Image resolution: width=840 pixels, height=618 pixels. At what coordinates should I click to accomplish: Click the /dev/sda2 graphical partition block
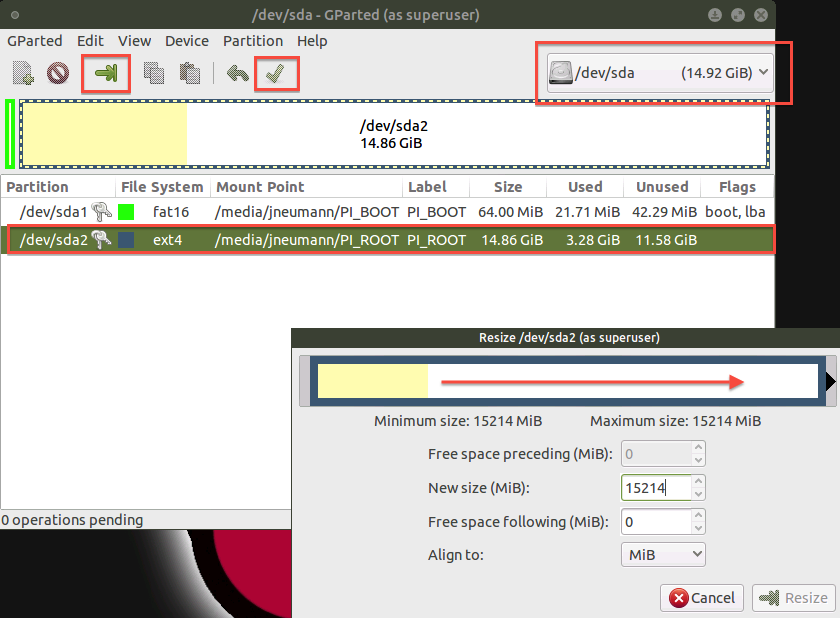click(x=394, y=134)
